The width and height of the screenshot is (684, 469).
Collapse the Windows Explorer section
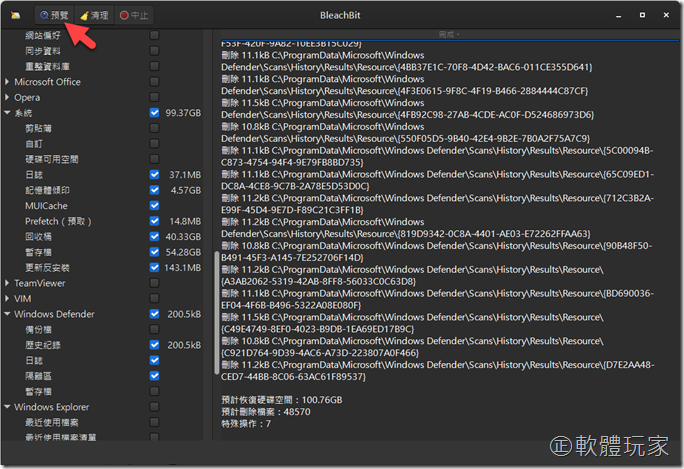point(7,407)
